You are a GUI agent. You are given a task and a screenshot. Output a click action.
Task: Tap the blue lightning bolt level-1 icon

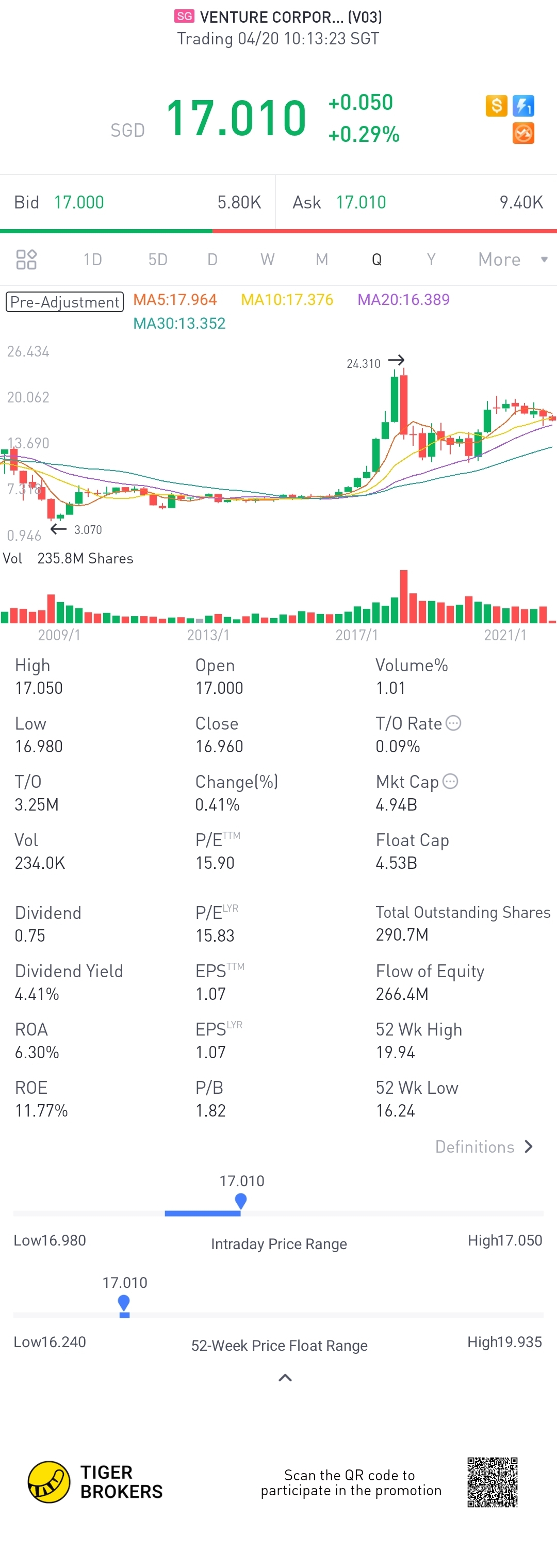(x=523, y=106)
